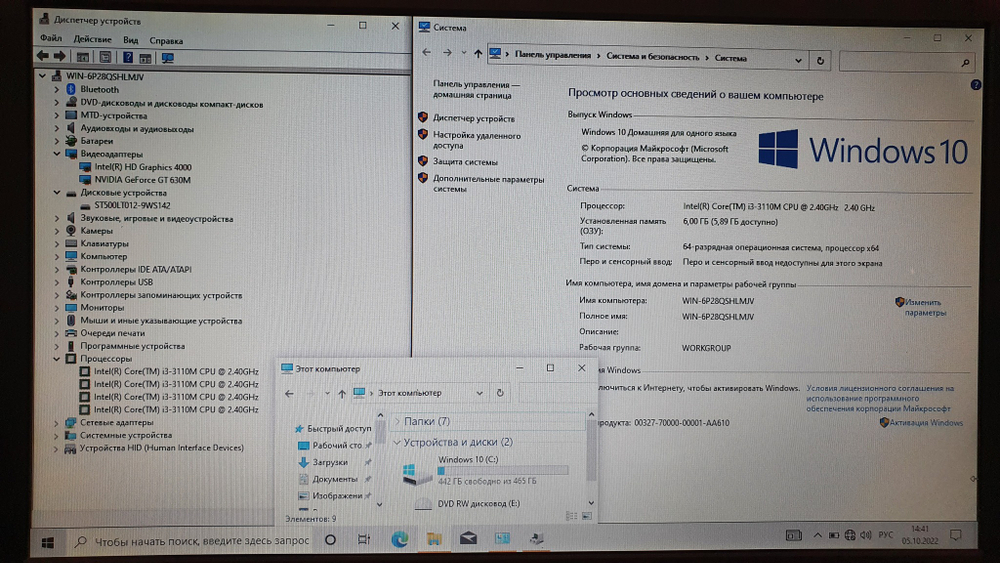Click the help icon in Device Manager toolbar
The image size is (1000, 563).
(x=126, y=57)
